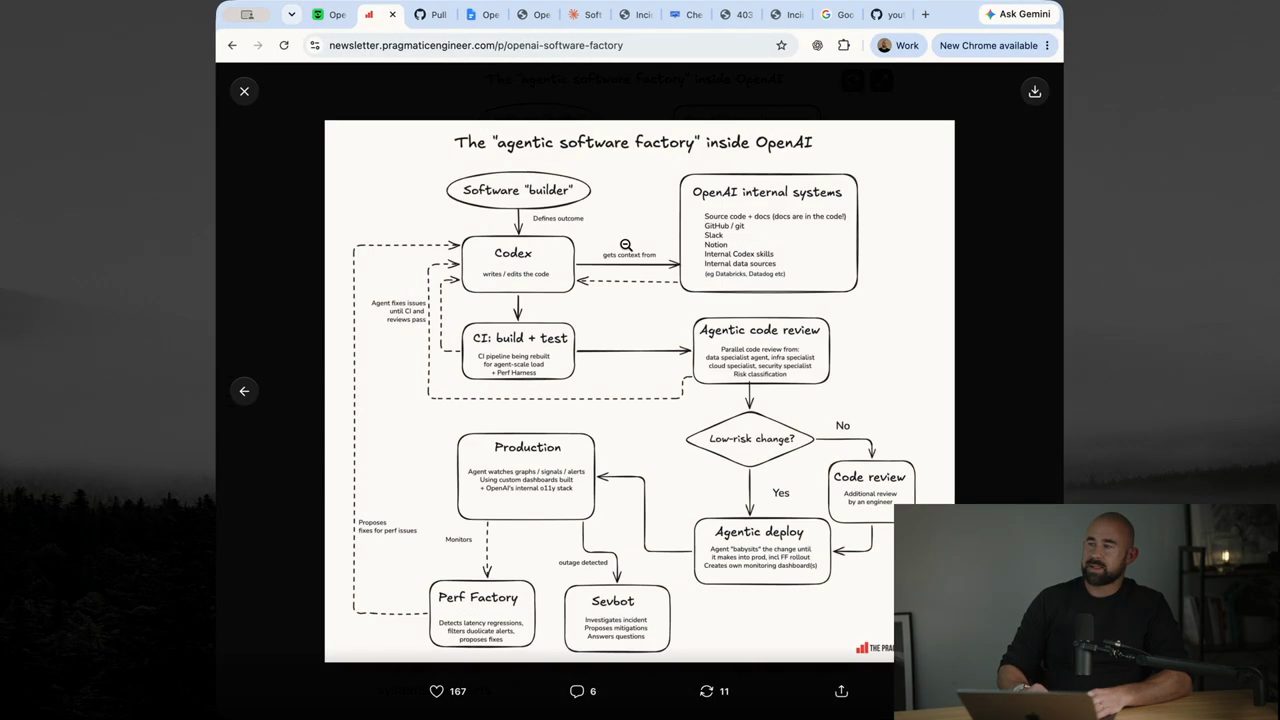Download the diagram image
1280x720 pixels.
pos(1035,91)
